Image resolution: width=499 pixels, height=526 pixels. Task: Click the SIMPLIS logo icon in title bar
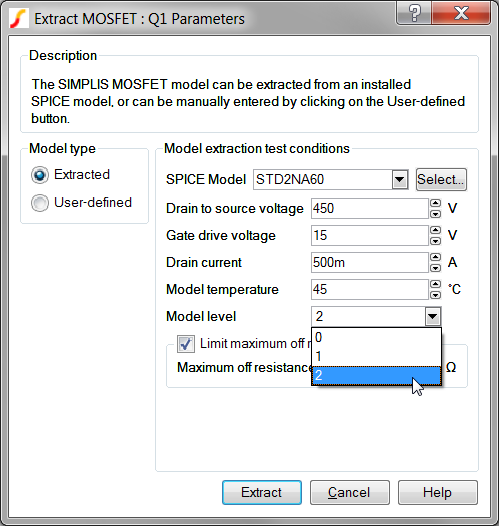[18, 18]
